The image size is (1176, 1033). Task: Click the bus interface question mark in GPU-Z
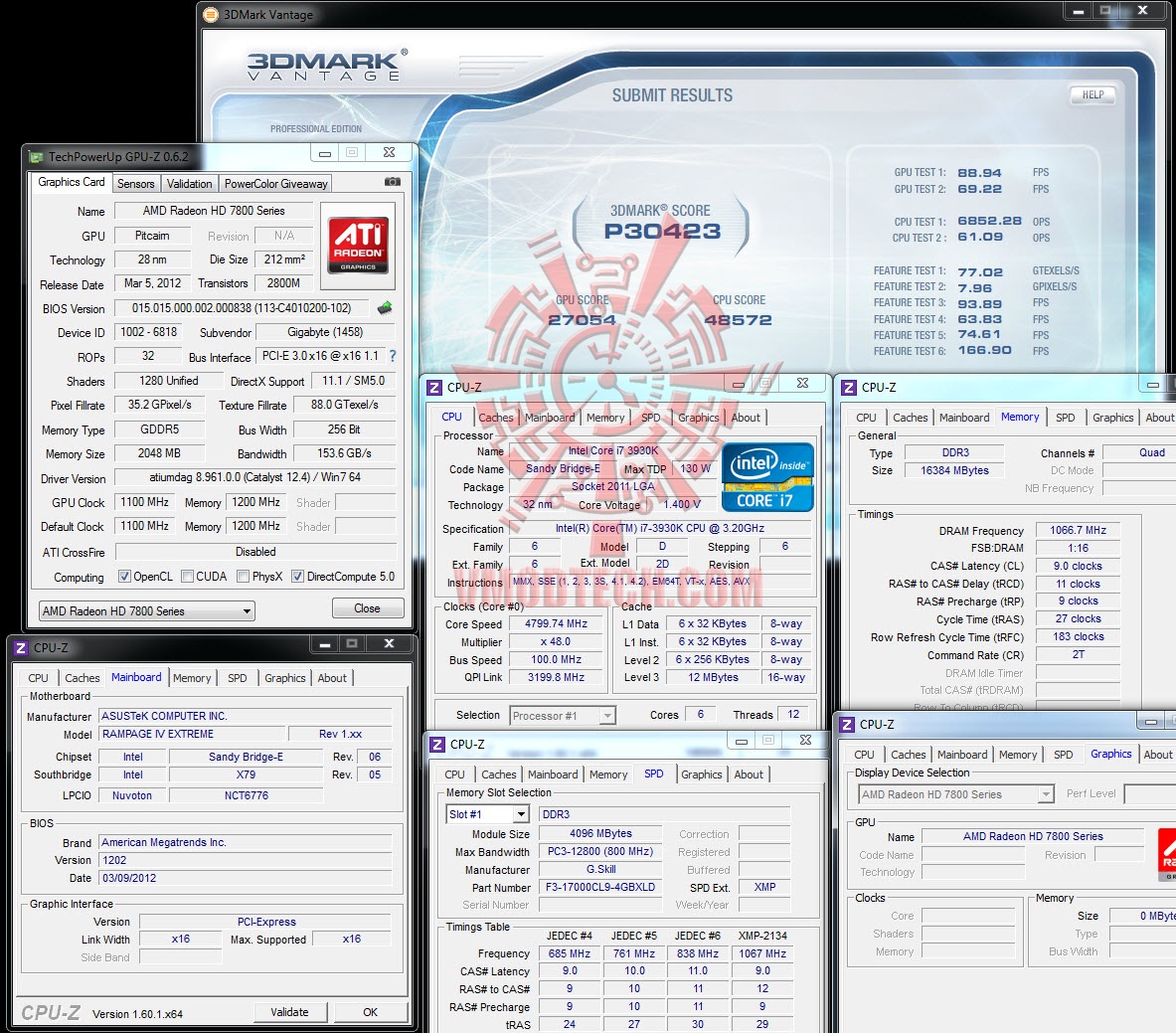[x=393, y=356]
